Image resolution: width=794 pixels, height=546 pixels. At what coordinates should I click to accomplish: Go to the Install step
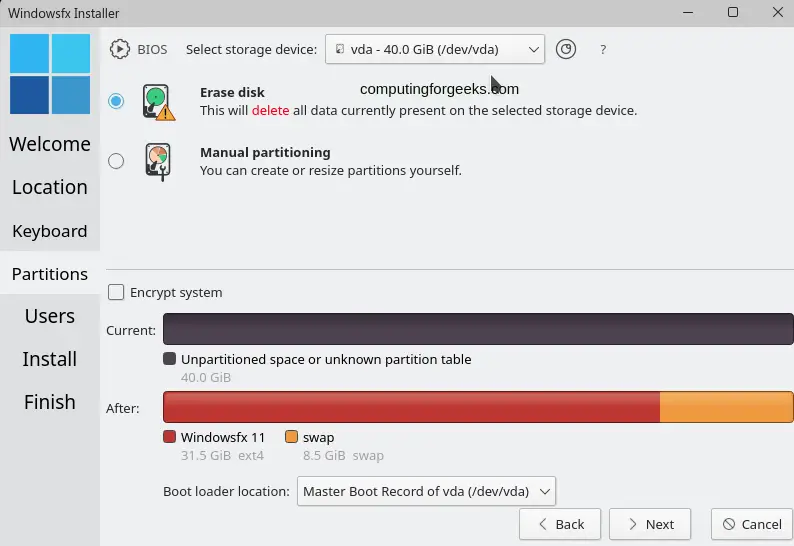pos(50,359)
